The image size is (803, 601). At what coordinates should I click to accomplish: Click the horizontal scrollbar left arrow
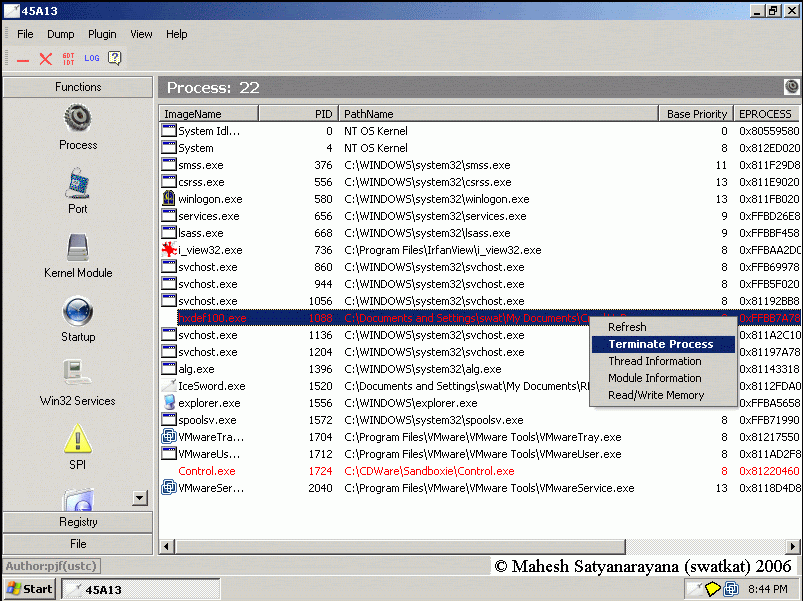[166, 546]
